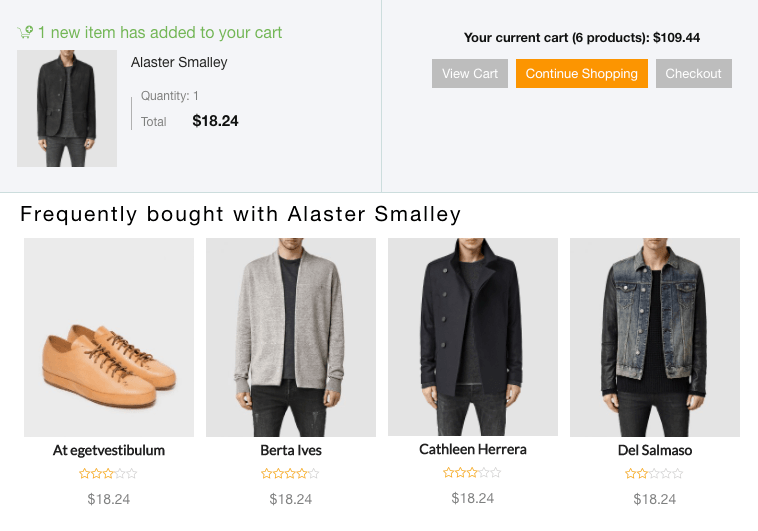Screen dimensions: 758x531
Task: Open the Berta Ives product title
Action: coord(291,450)
